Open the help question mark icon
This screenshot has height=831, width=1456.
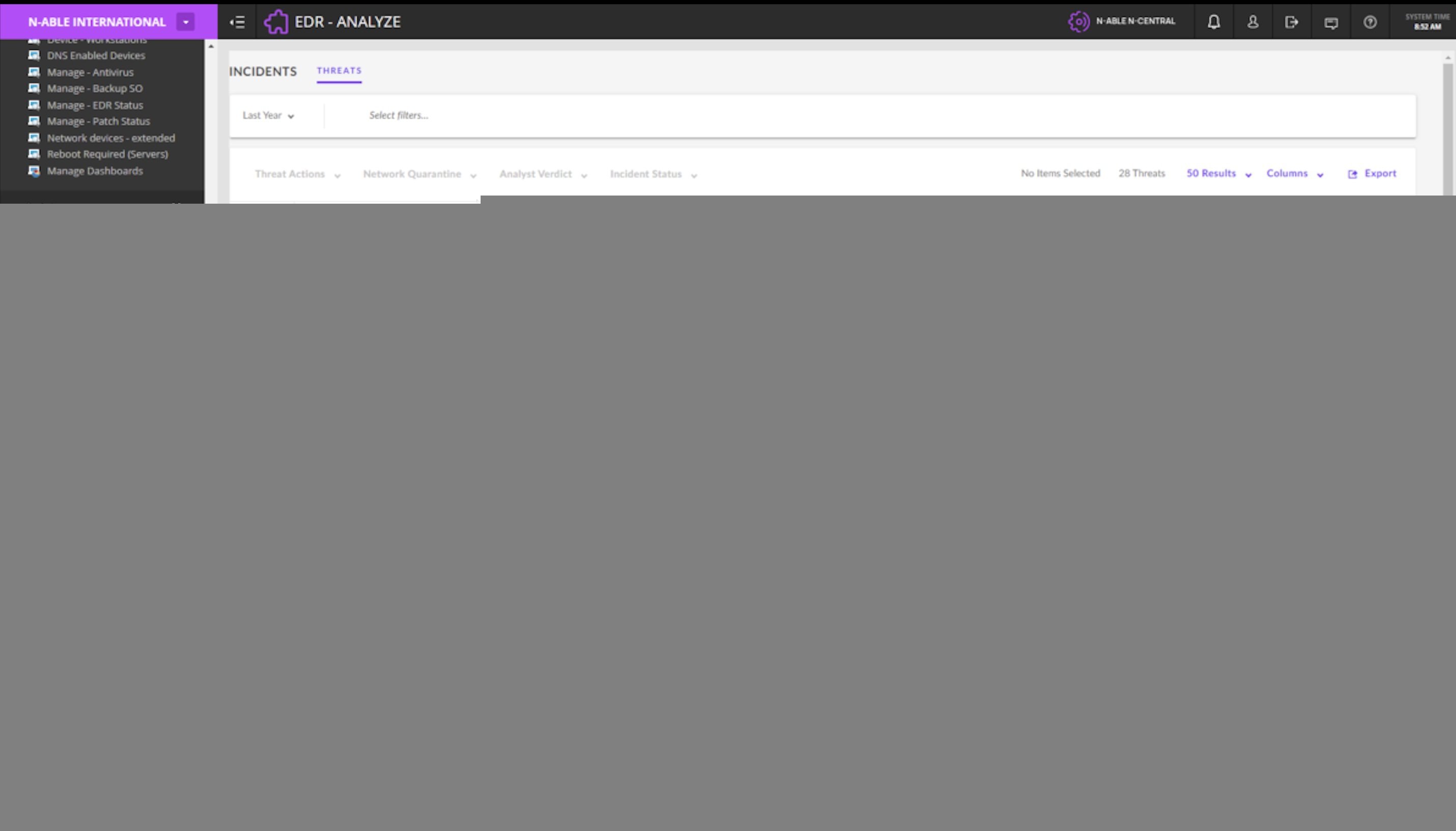[1369, 22]
